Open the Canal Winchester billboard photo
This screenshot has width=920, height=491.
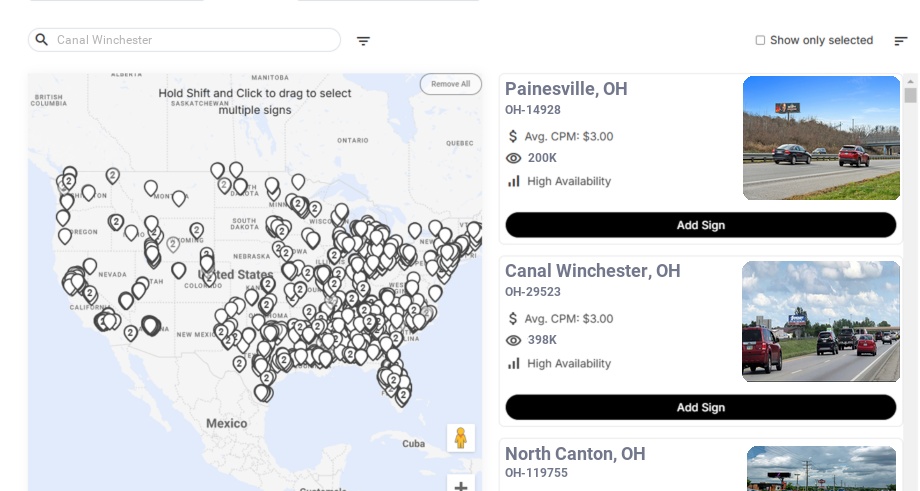(821, 321)
